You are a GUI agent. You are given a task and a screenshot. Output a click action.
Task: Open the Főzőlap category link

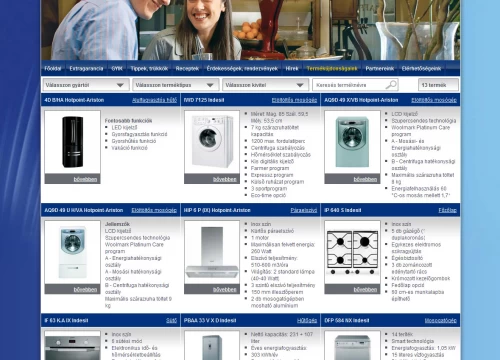coord(447,210)
